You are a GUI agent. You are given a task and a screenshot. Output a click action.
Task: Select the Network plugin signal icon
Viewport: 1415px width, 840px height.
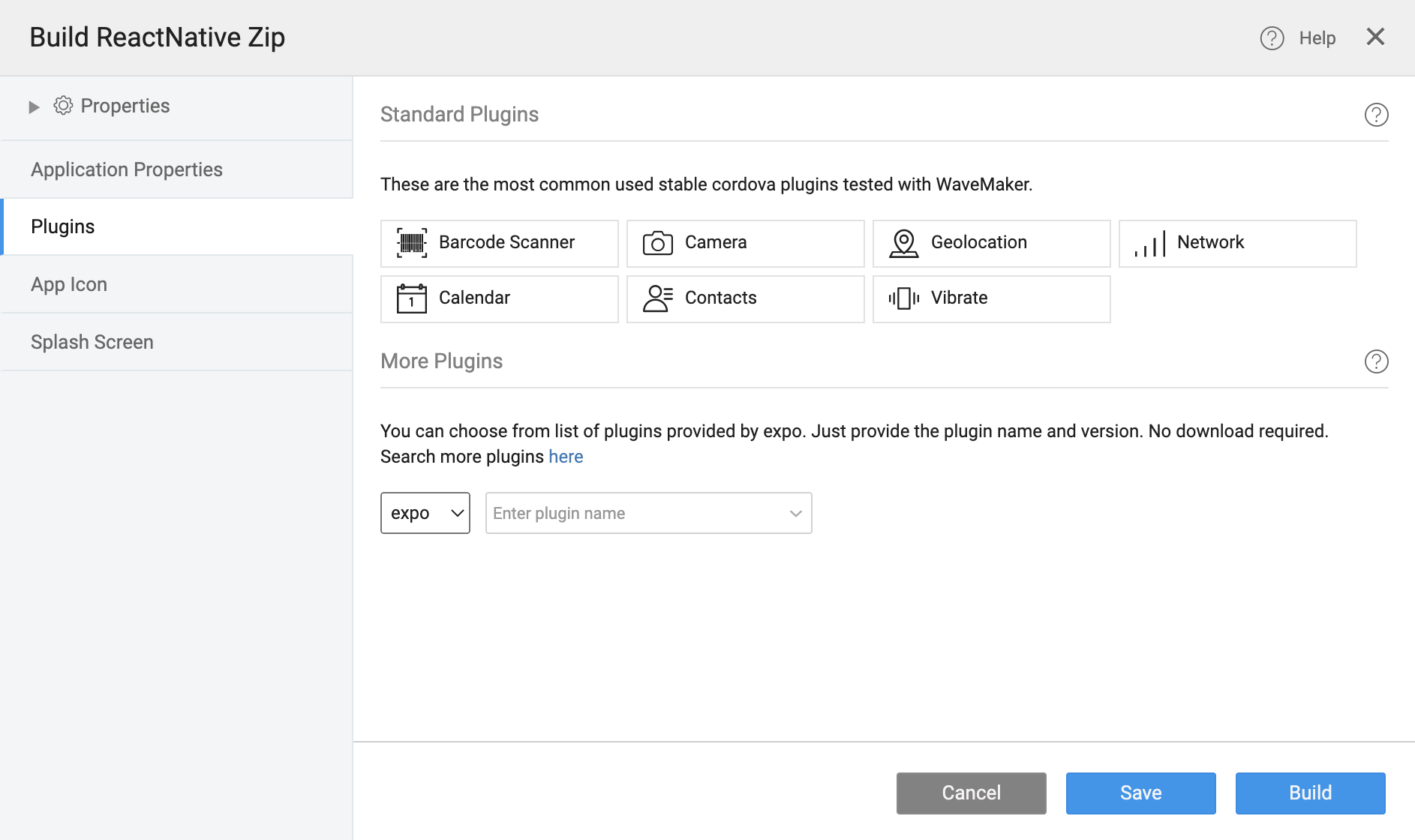[1149, 243]
